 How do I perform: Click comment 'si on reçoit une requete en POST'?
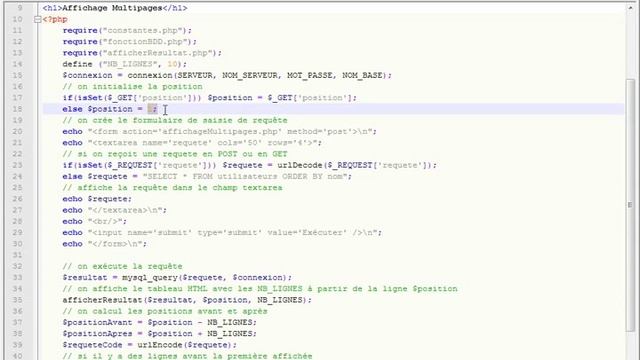[175, 154]
